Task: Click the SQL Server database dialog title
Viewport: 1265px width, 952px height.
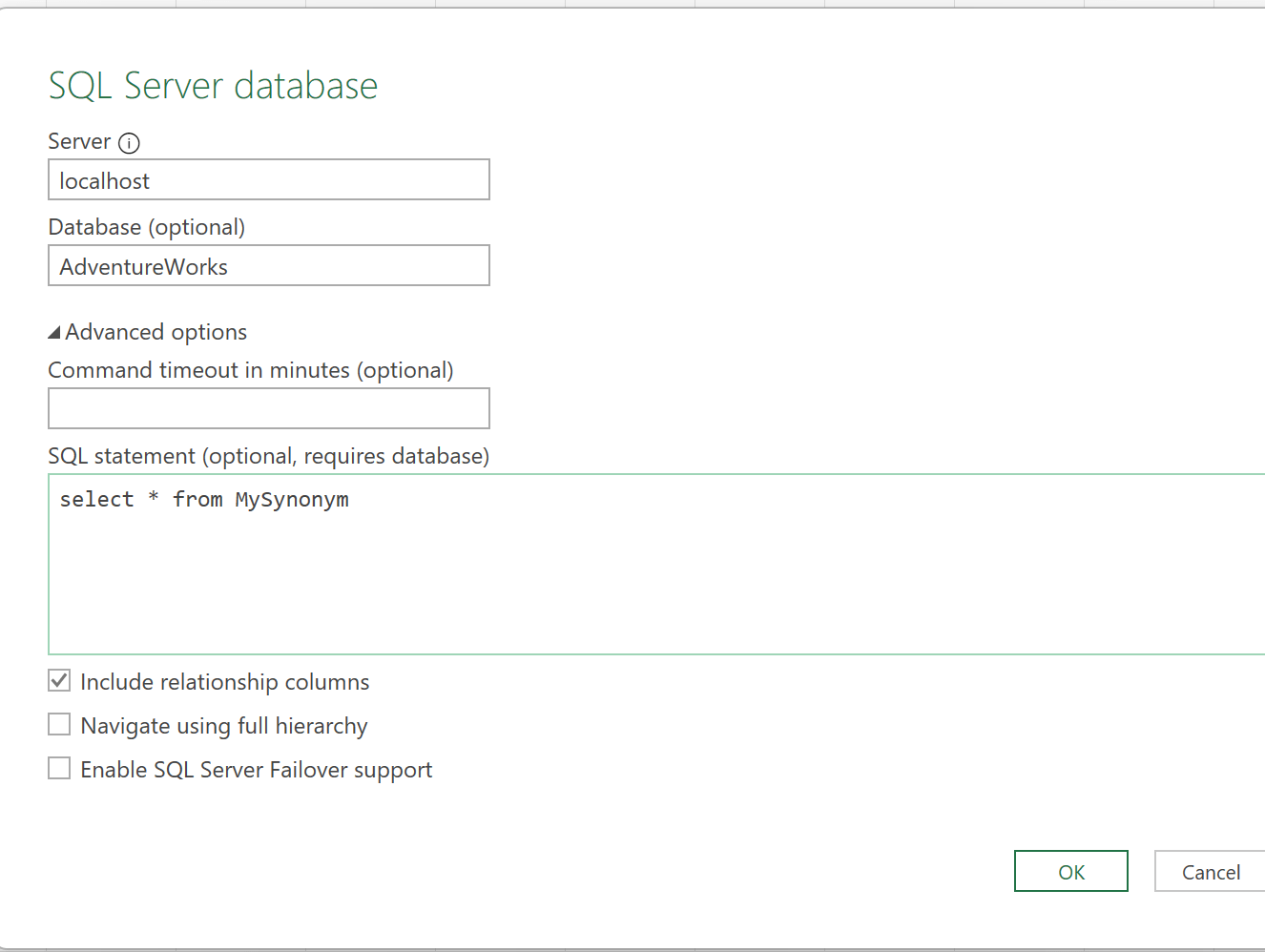Action: point(213,85)
